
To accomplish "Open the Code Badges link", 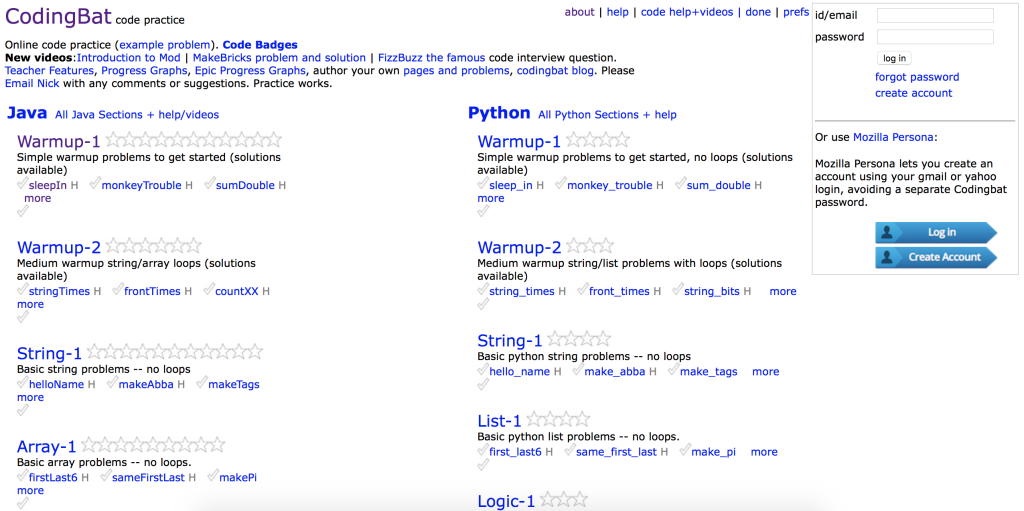I will [260, 45].
